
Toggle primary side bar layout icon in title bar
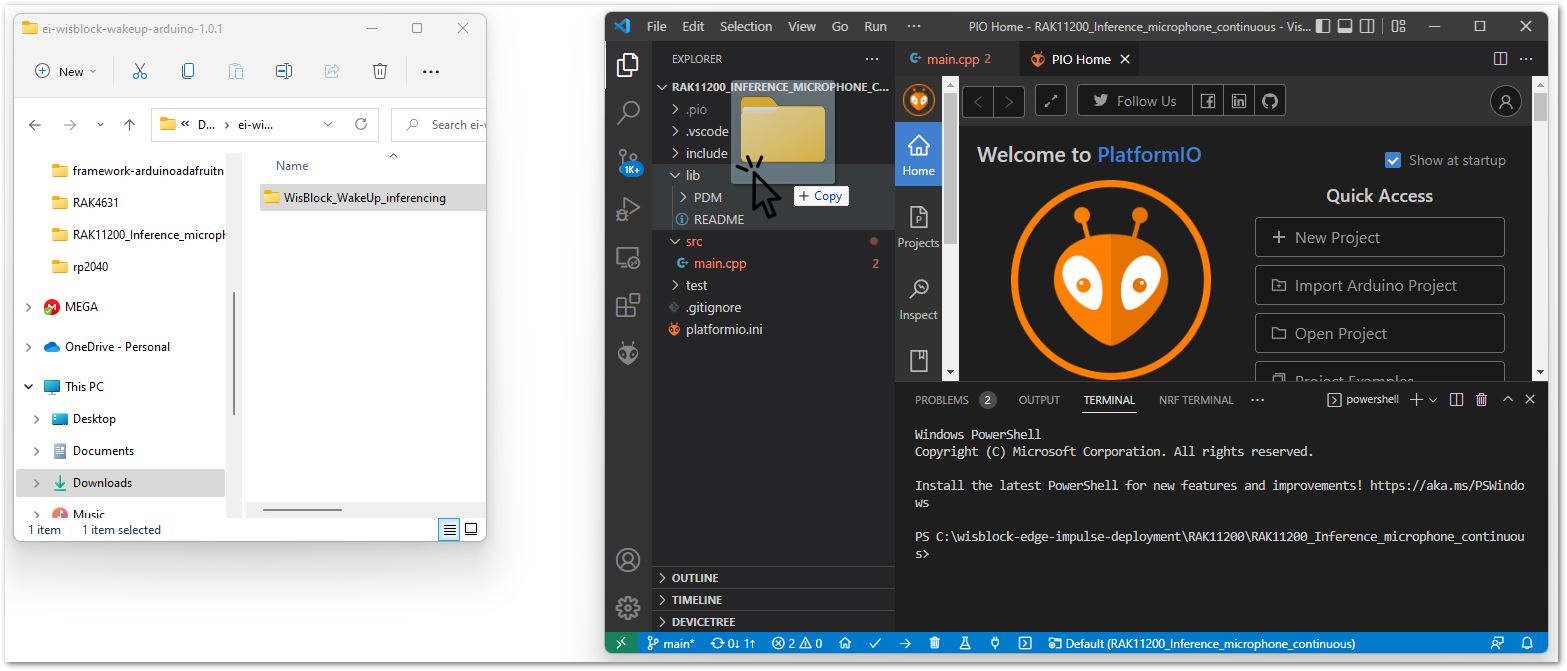1324,27
